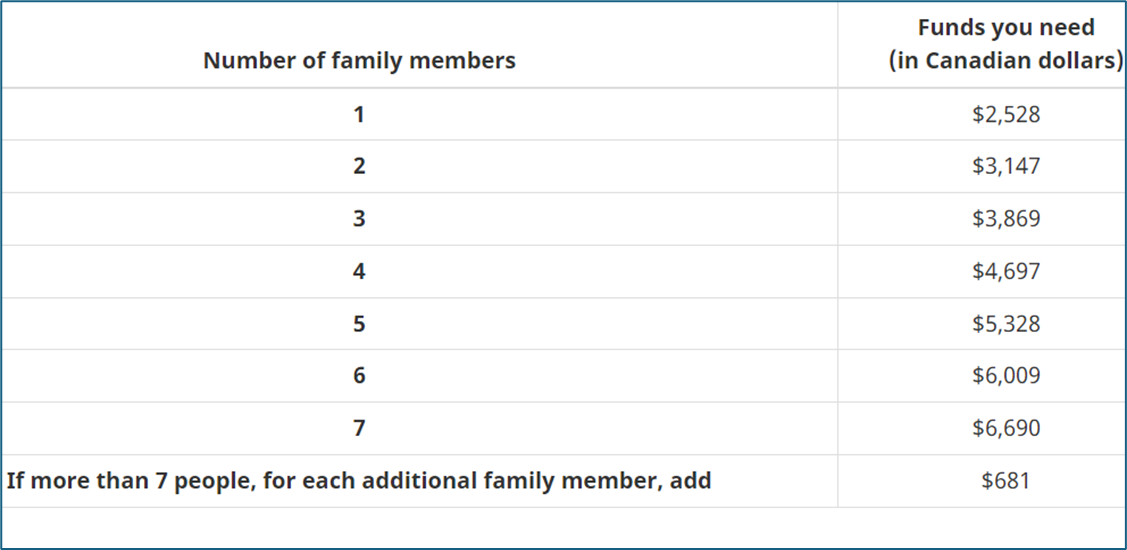This screenshot has height=550, width=1127.
Task: Click the $6,690 funds amount
Action: (1006, 428)
